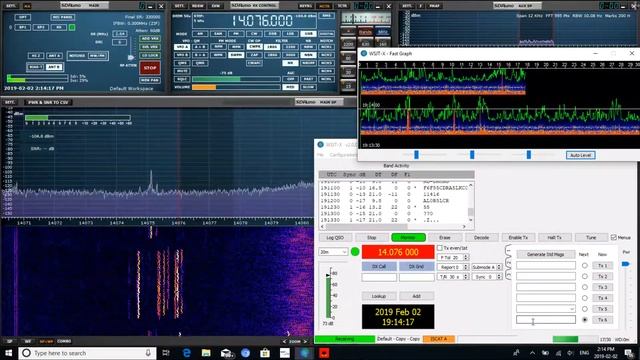The width and height of the screenshot is (640, 360).
Task: Select the Next radio button for Tx 1
Action: [x=584, y=266]
